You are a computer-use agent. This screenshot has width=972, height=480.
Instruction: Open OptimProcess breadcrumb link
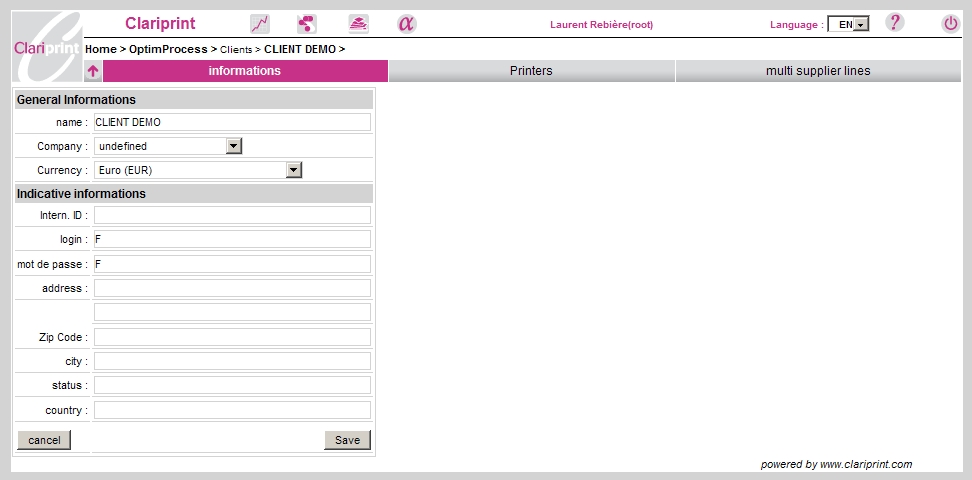(168, 49)
